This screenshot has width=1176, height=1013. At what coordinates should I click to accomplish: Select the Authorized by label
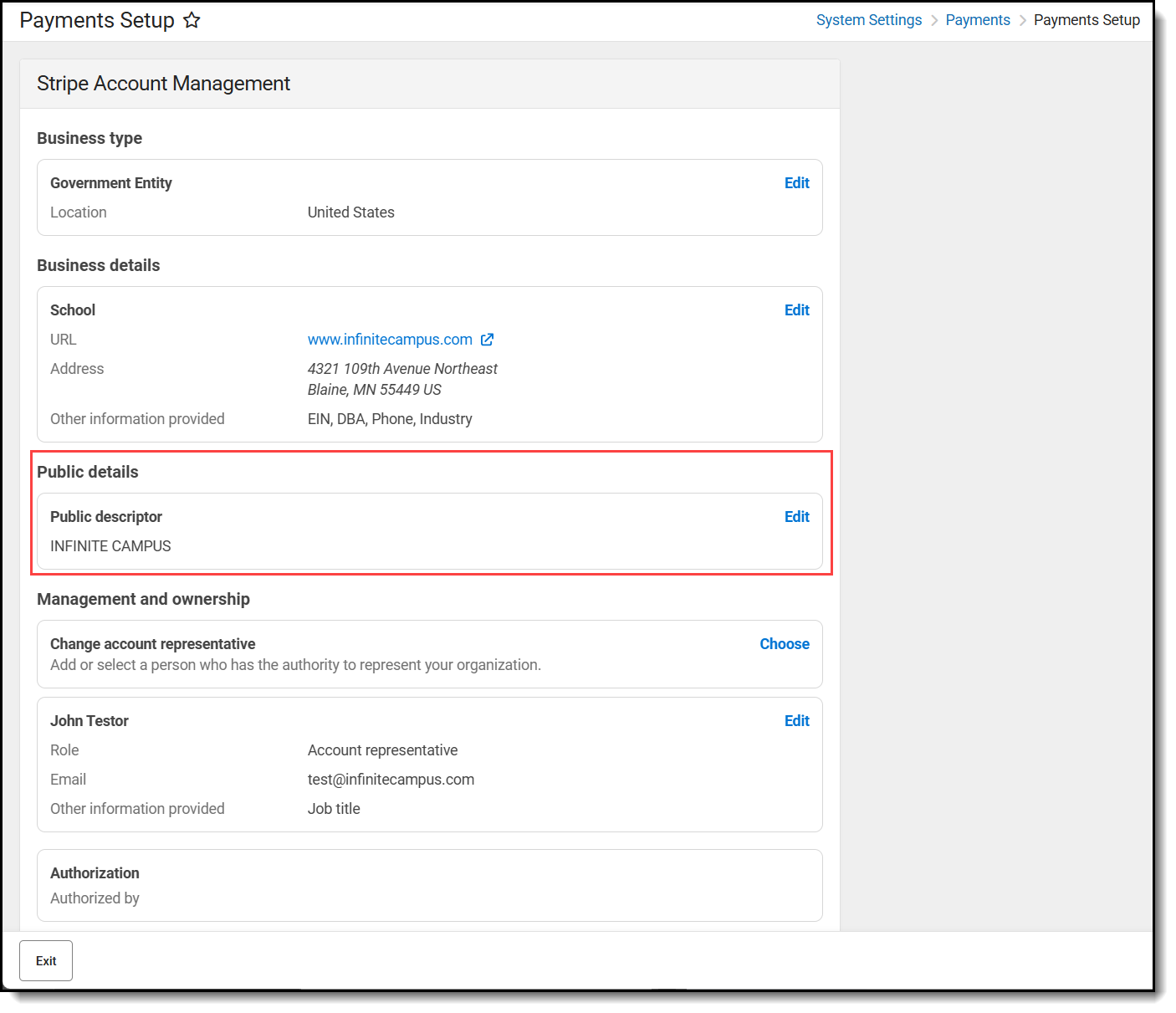(x=95, y=898)
